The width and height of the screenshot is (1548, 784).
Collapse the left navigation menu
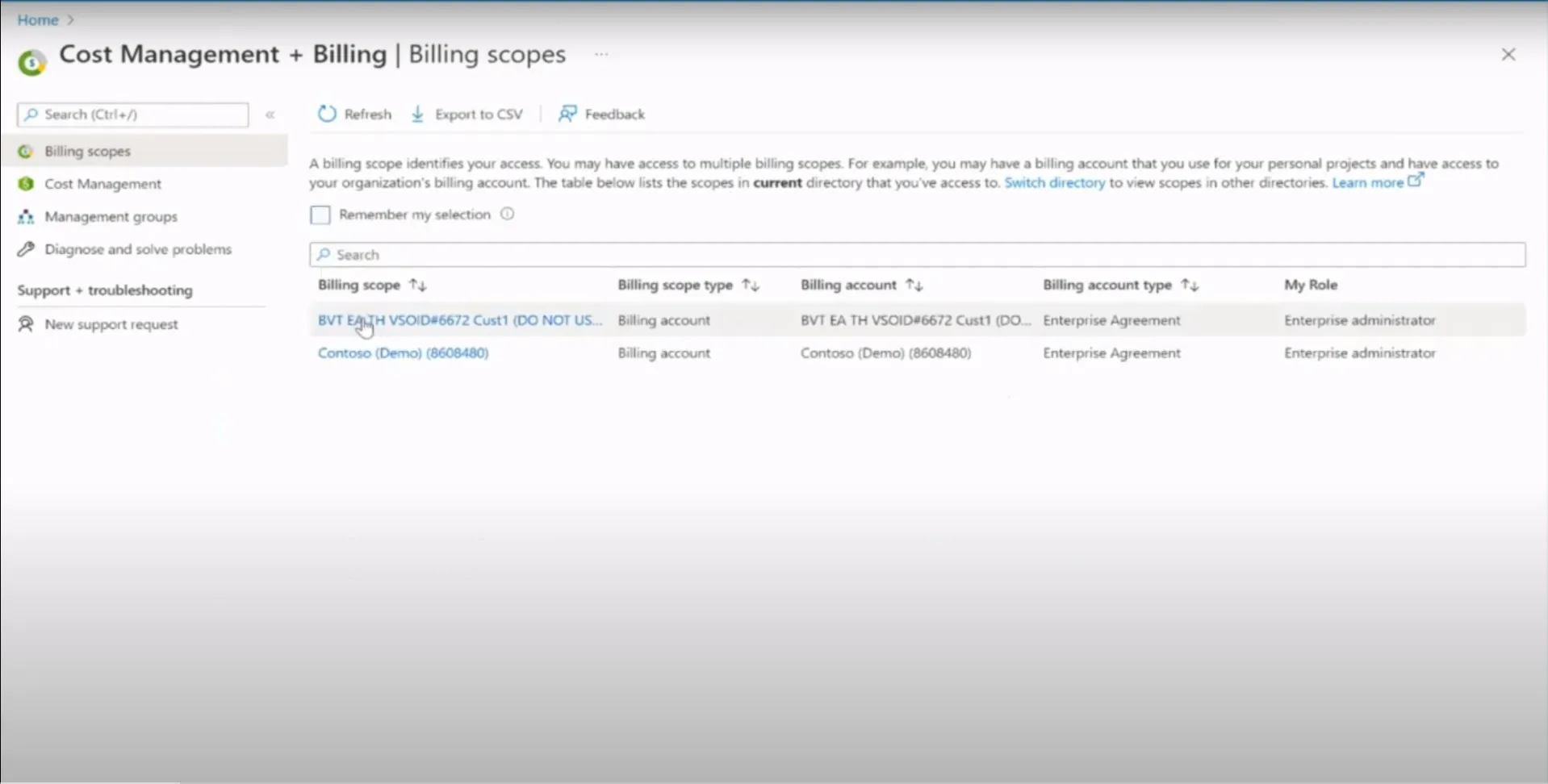pyautogui.click(x=270, y=115)
